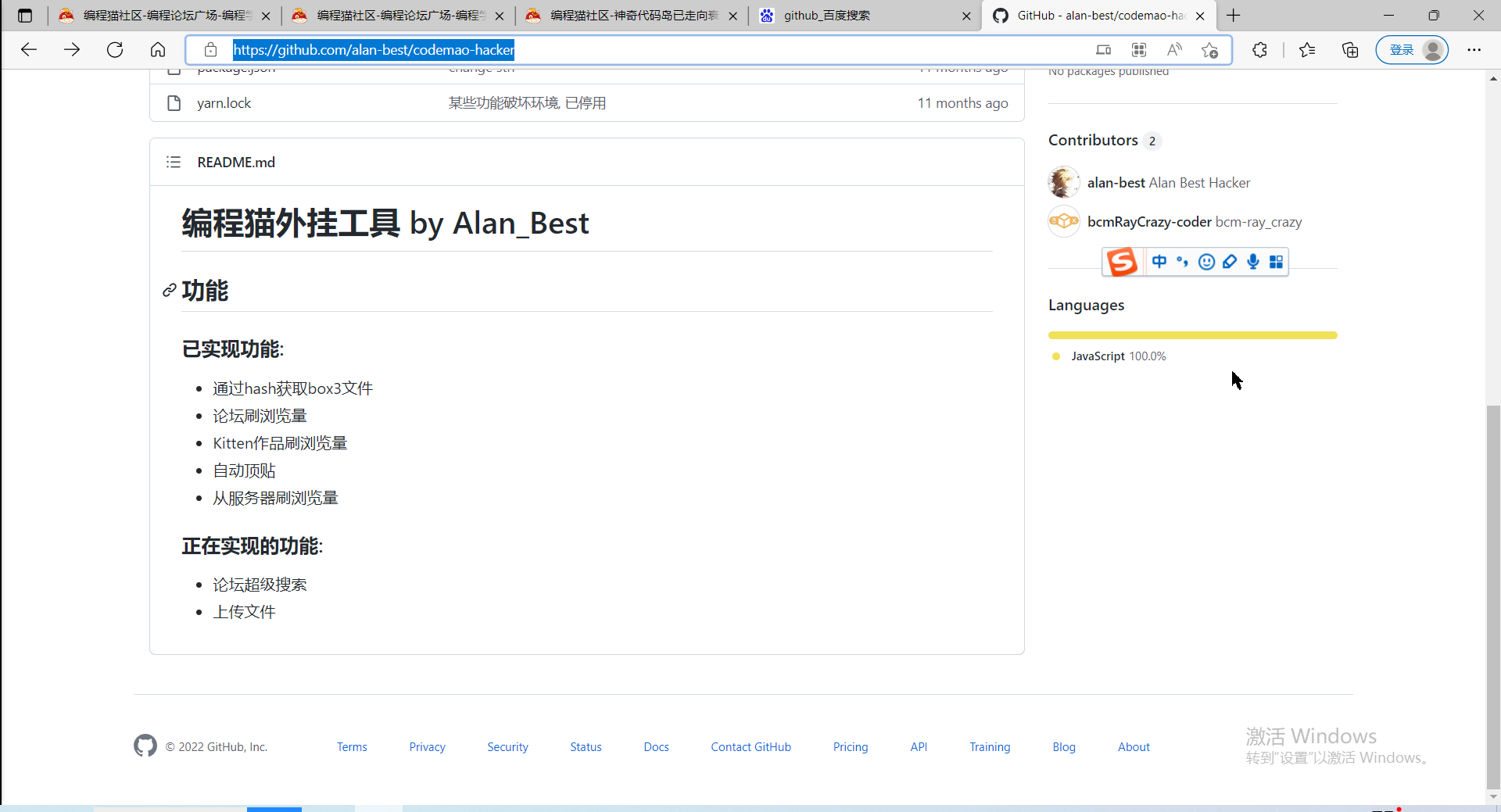Refresh the GitHub page
Viewport: 1501px width, 812px height.
pyautogui.click(x=115, y=50)
